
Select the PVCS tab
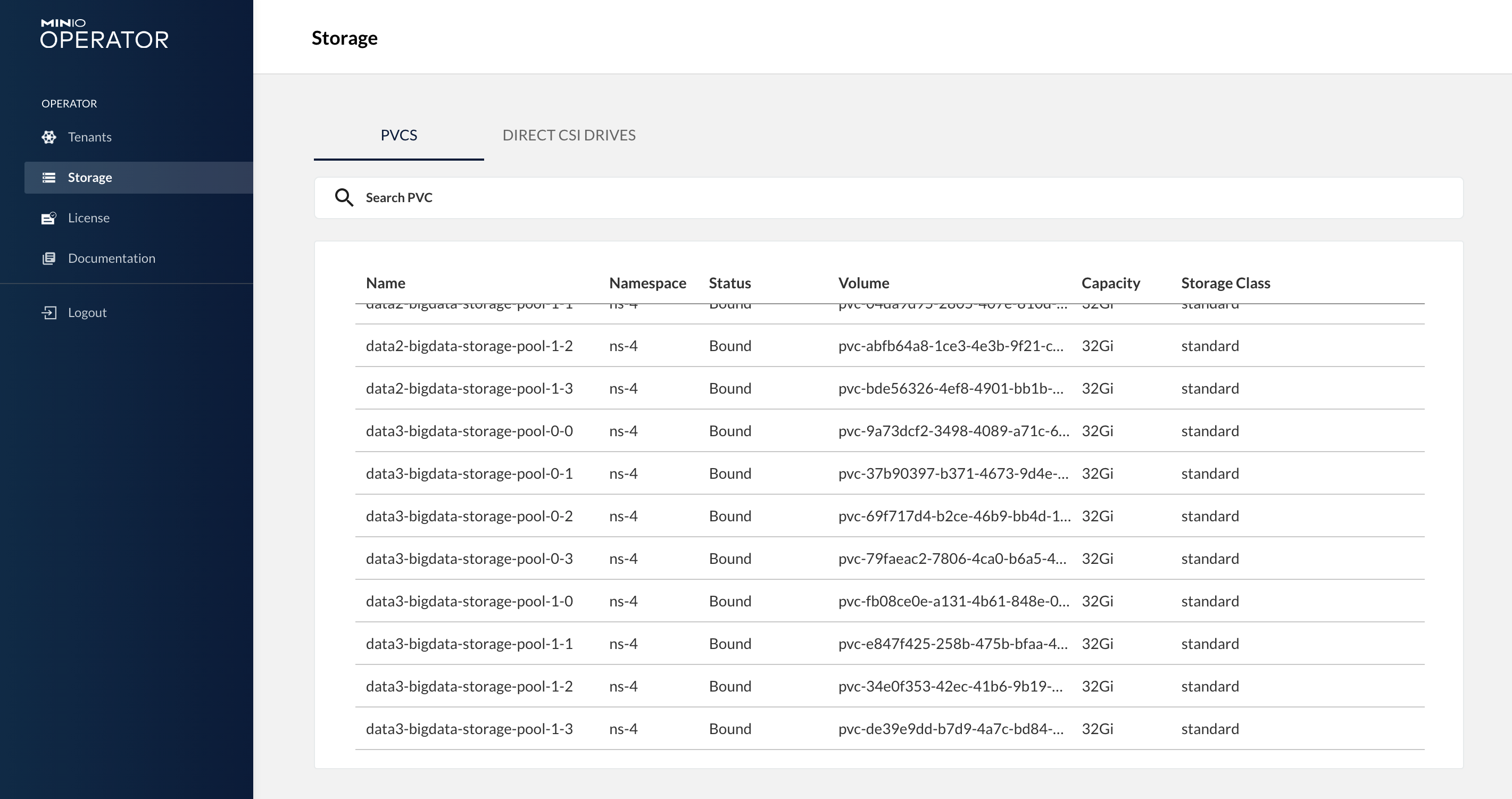tap(398, 135)
